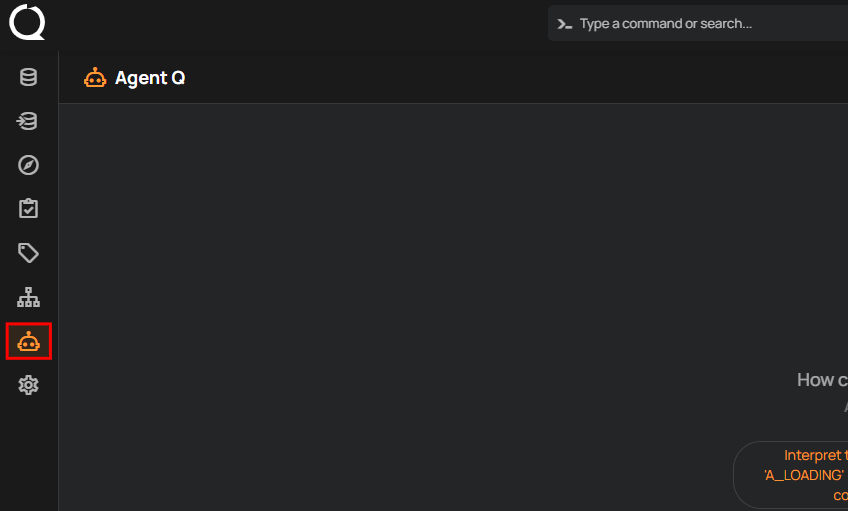This screenshot has width=848, height=511.
Task: Go to the checks clipboard icon
Action: pos(28,209)
